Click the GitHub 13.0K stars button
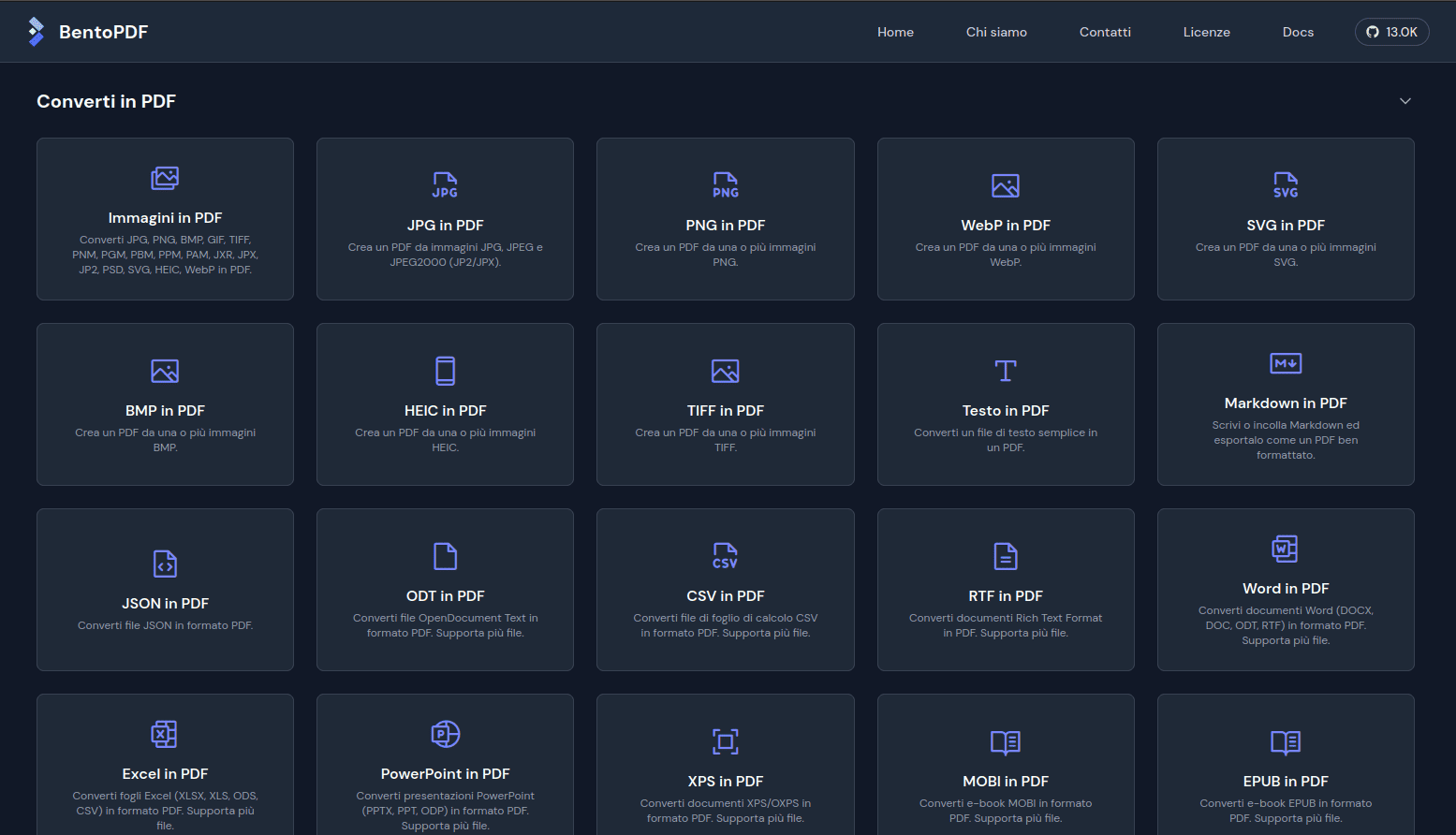1456x835 pixels. (x=1391, y=32)
